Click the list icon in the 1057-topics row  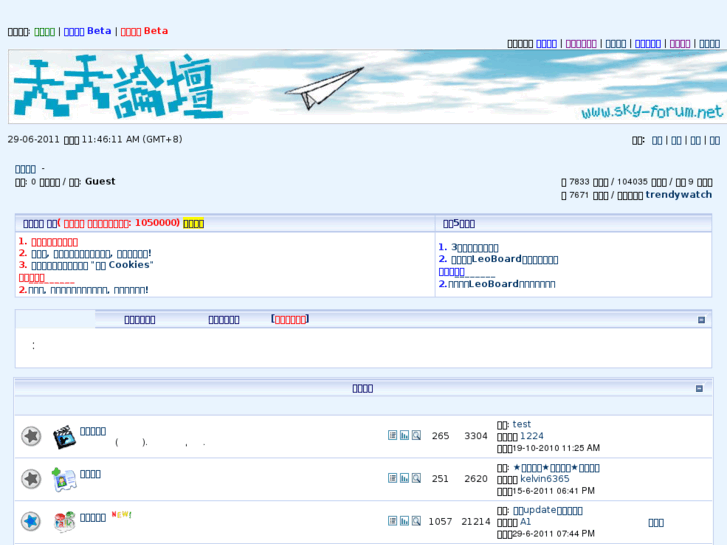click(392, 521)
